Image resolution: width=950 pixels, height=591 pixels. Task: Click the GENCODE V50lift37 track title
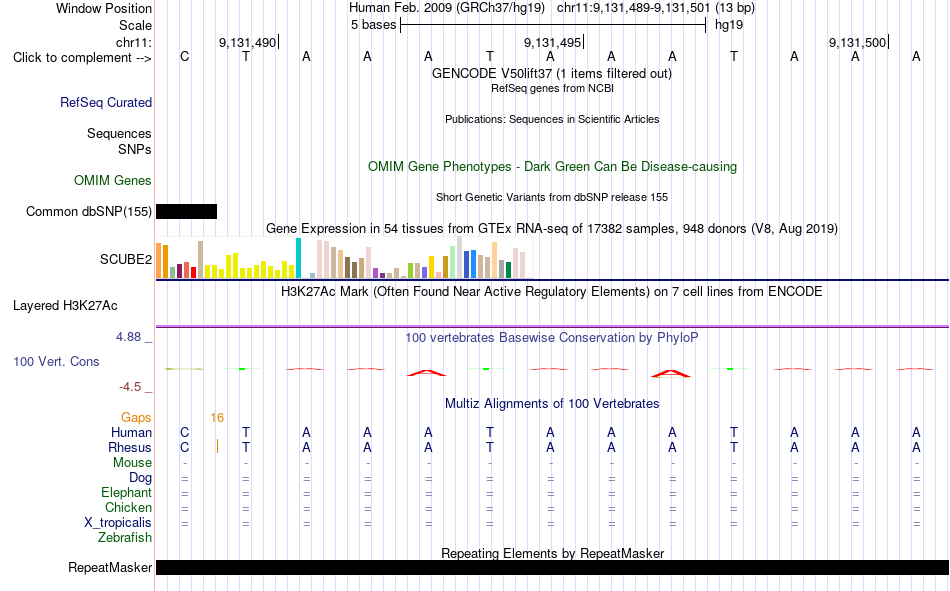click(x=552, y=73)
